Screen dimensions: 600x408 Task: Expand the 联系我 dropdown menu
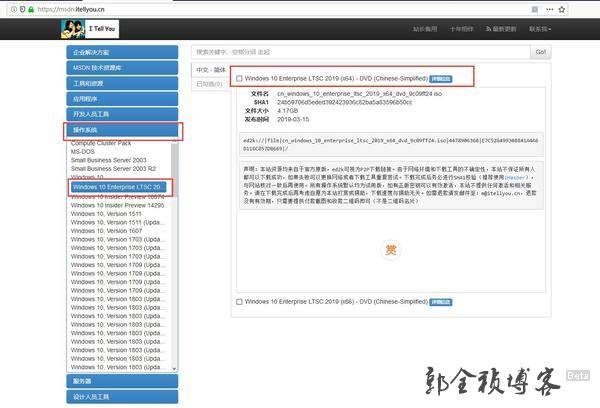540,29
